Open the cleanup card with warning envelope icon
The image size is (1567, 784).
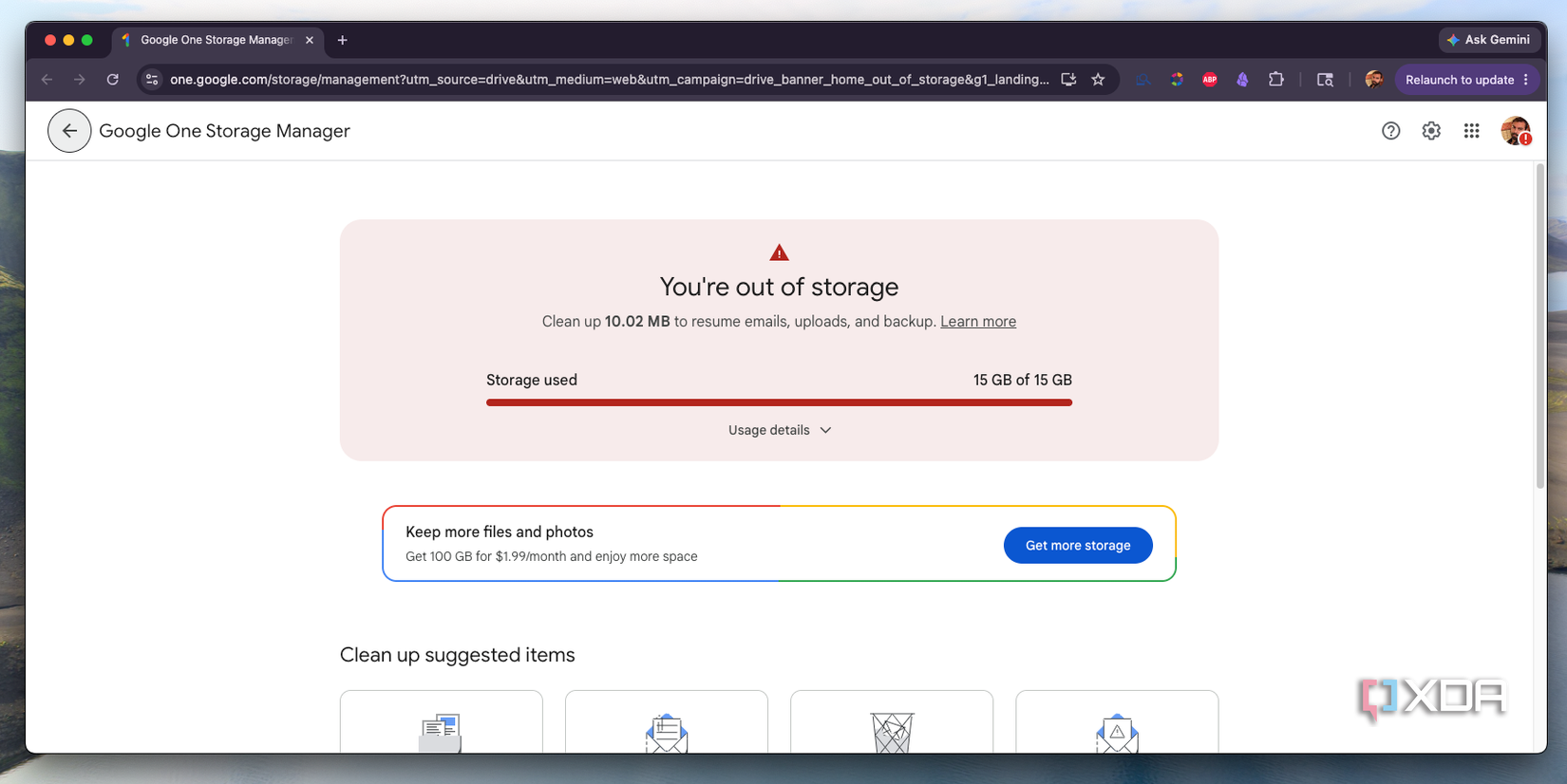coord(1117,722)
